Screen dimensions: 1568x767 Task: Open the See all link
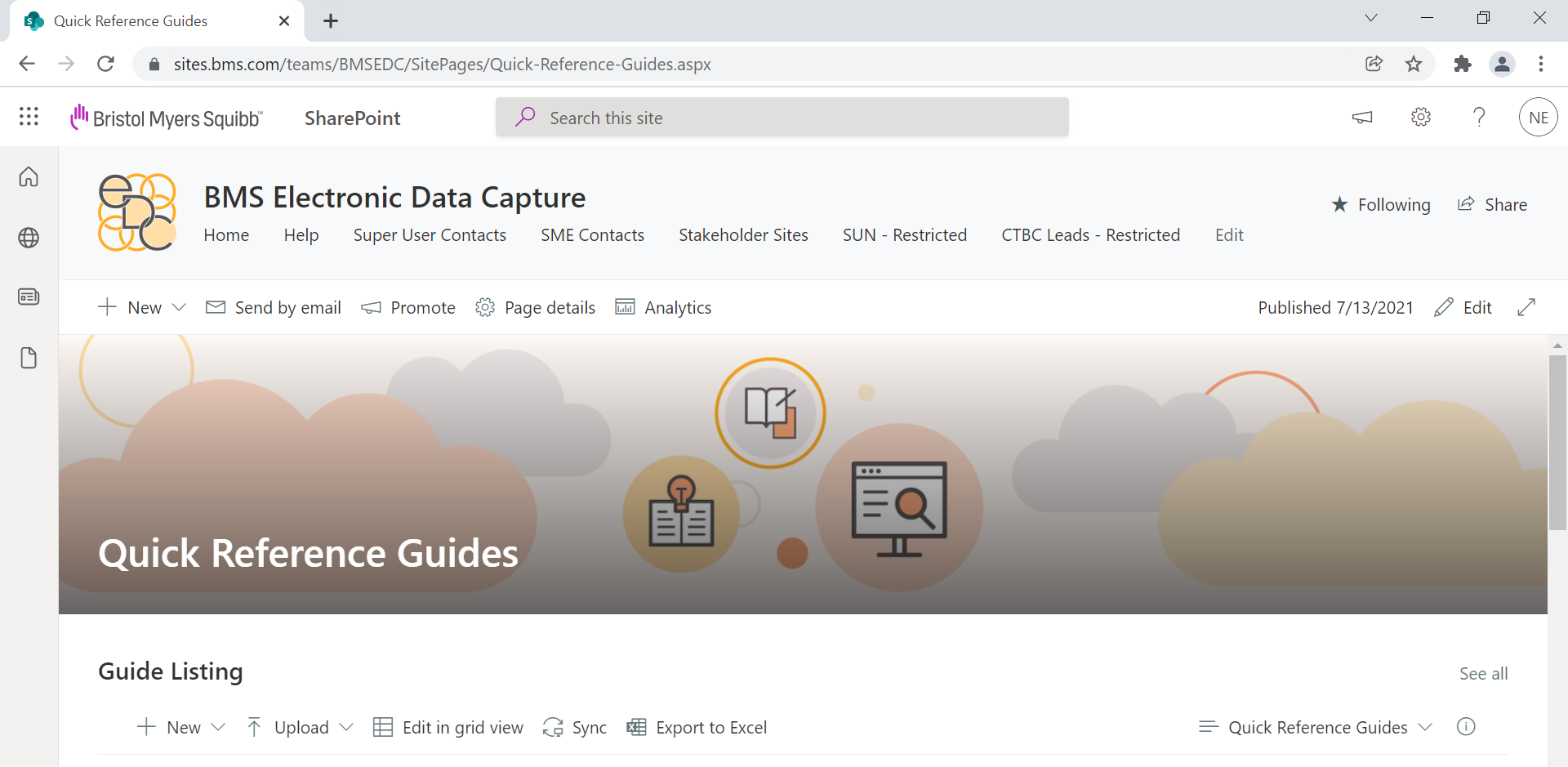(1484, 674)
